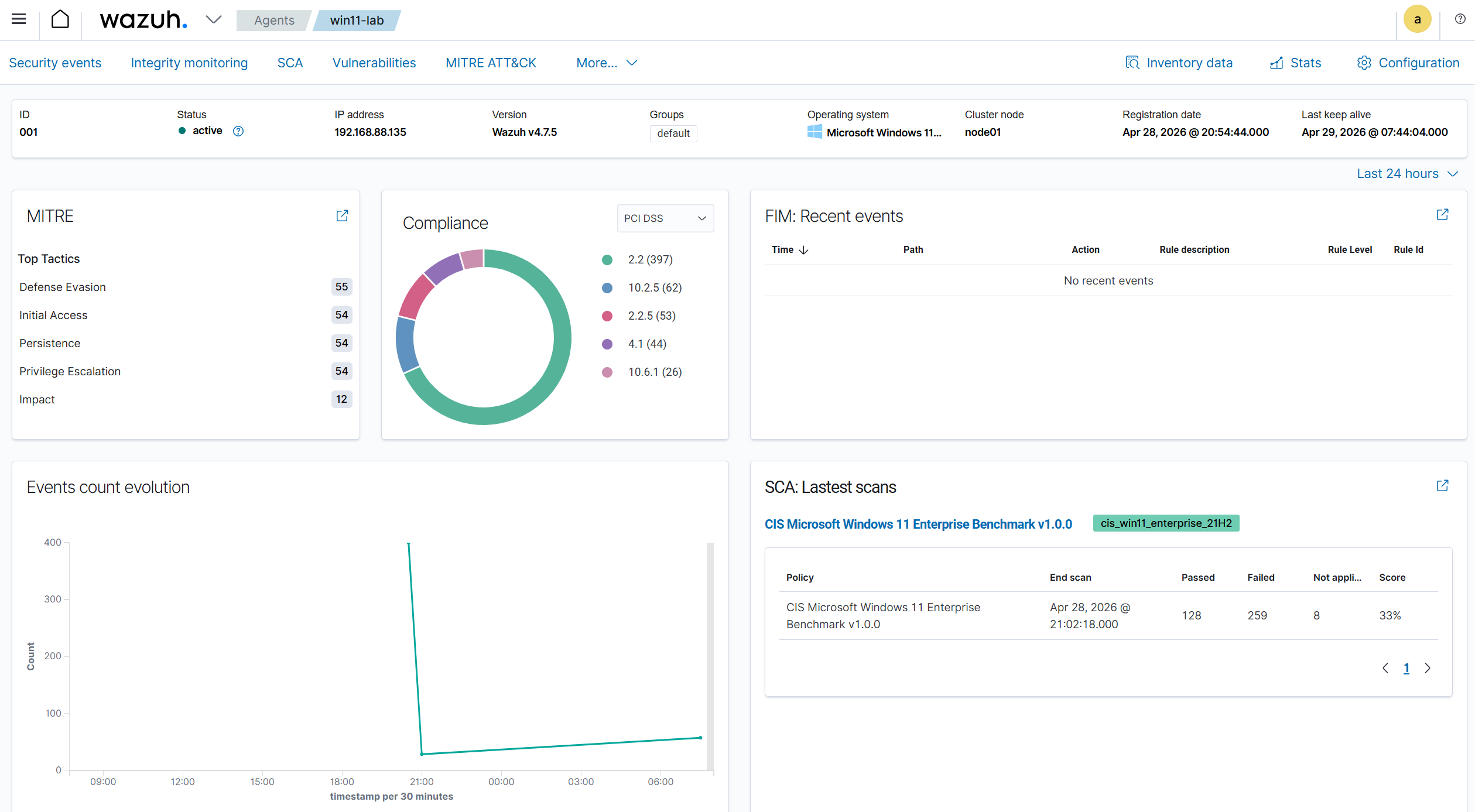Toggle legend swatch for requirement 10.6.1
Viewport: 1475px width, 812px height.
click(x=607, y=372)
